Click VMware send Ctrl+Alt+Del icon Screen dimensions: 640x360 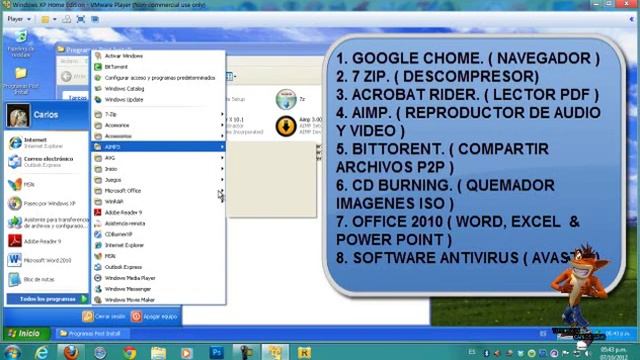(x=67, y=19)
